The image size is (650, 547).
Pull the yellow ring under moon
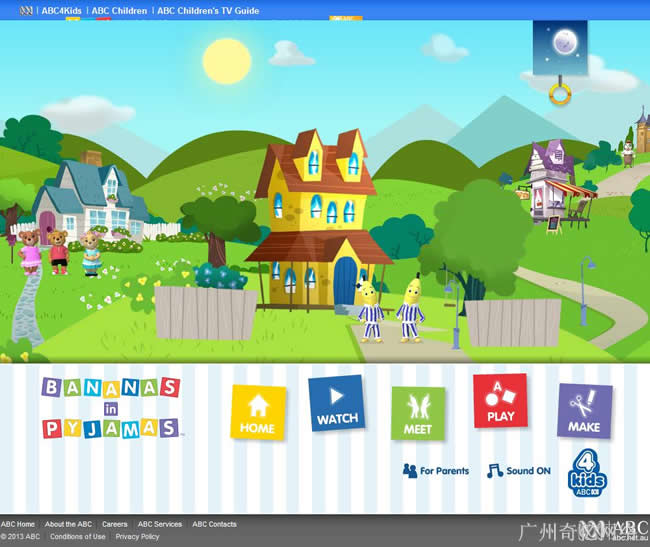pos(560,94)
